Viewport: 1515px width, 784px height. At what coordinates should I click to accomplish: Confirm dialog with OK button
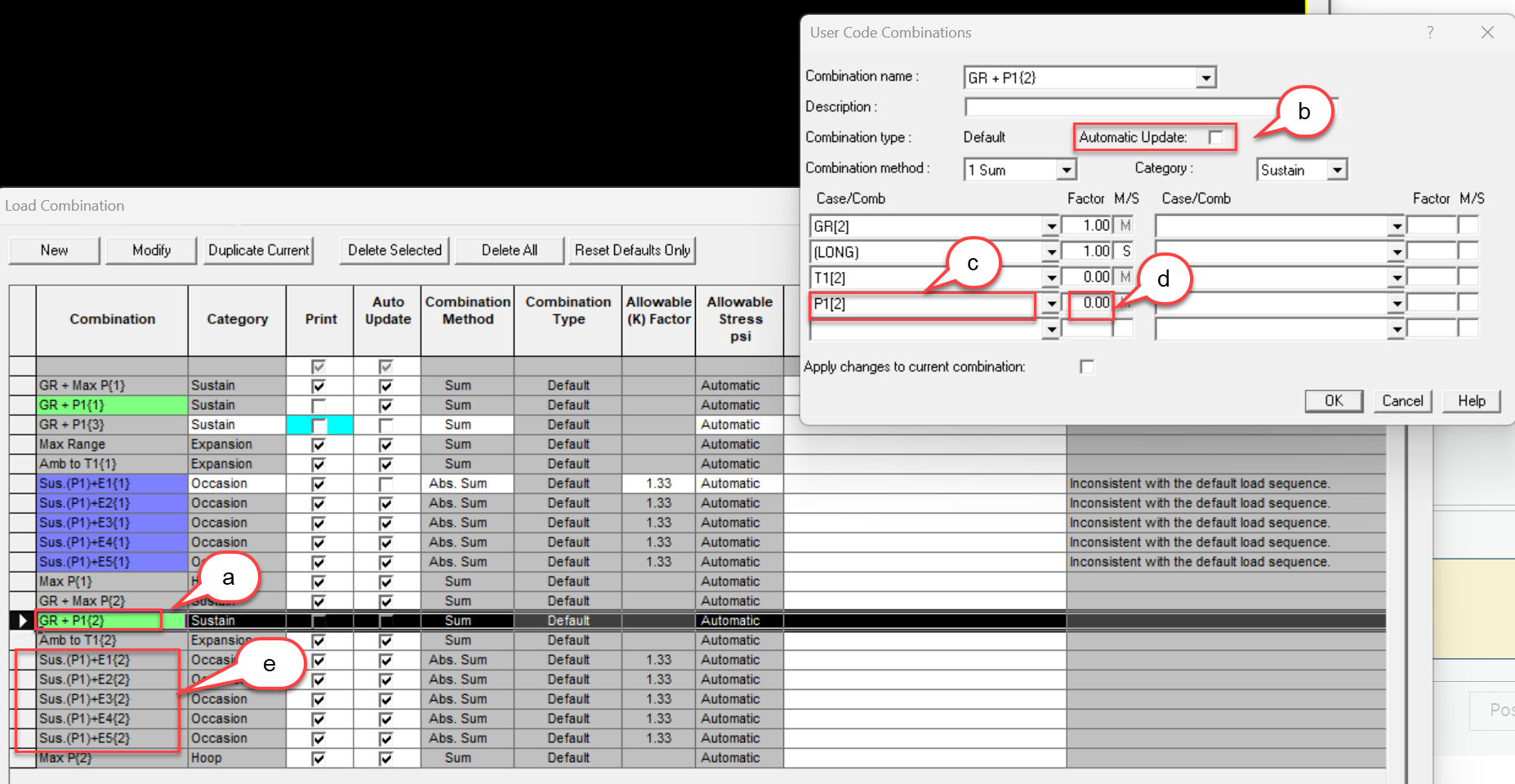1333,401
